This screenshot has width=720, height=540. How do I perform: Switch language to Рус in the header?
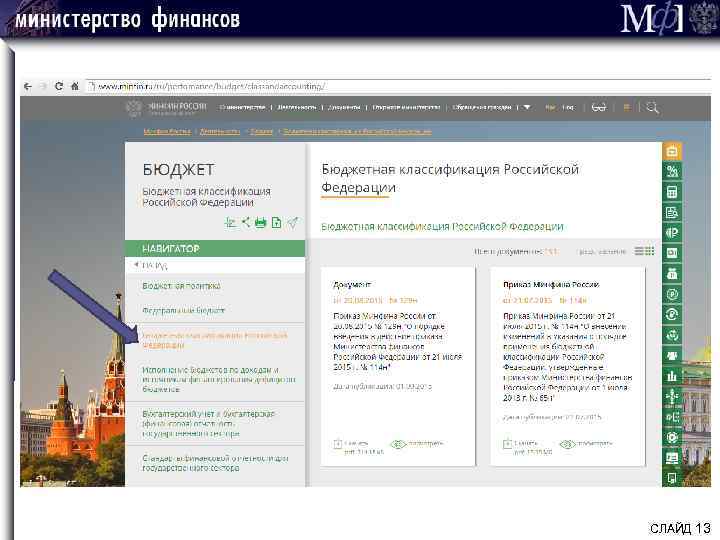point(550,107)
